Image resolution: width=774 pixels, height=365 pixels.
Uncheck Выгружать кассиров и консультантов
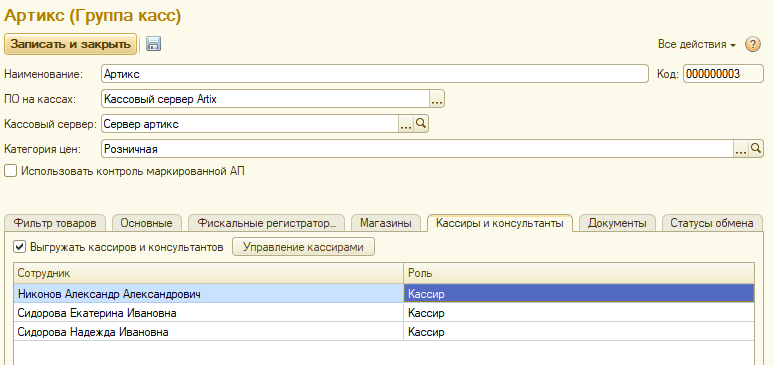(19, 247)
